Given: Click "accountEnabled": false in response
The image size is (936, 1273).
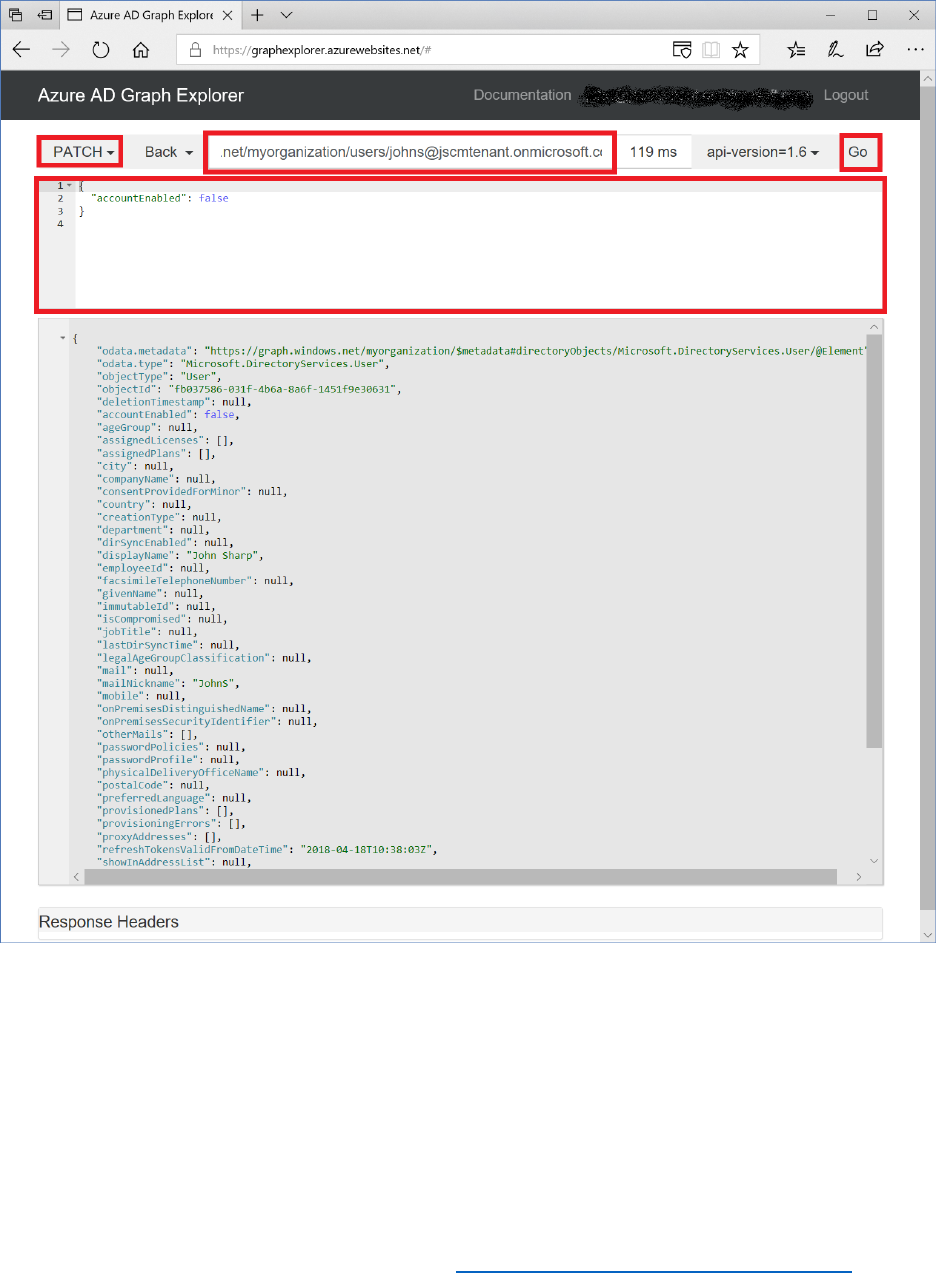Looking at the screenshot, I should (x=167, y=414).
